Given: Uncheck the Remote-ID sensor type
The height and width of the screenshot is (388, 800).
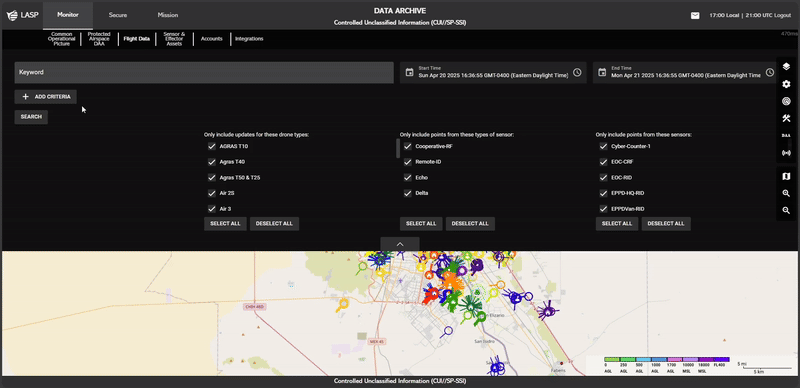Looking at the screenshot, I should point(408,162).
